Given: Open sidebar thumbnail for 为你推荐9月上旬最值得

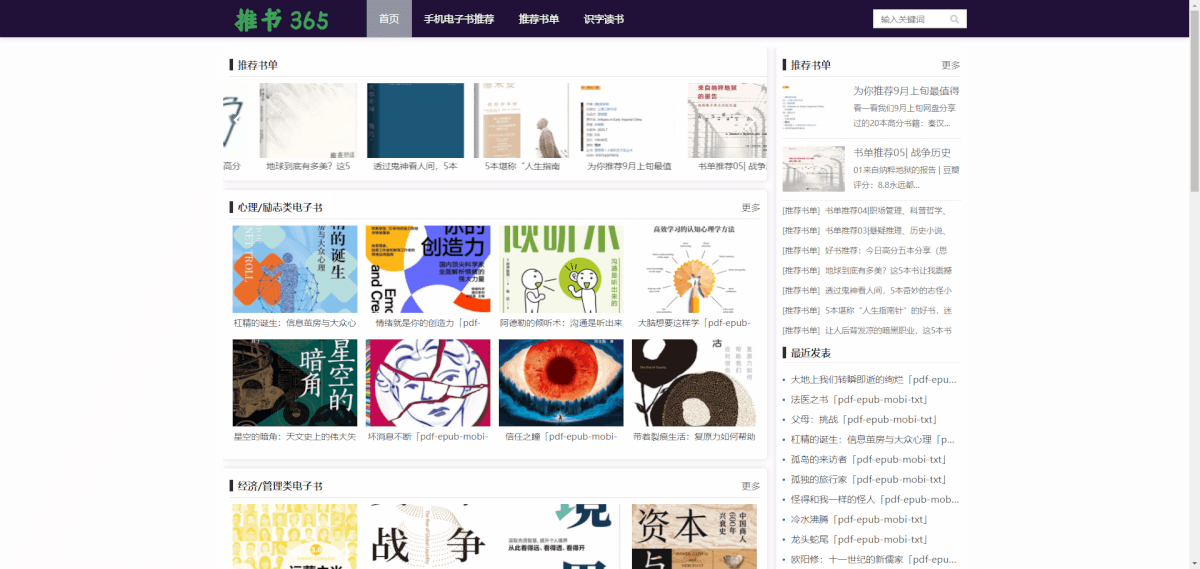Looking at the screenshot, I should pos(813,109).
